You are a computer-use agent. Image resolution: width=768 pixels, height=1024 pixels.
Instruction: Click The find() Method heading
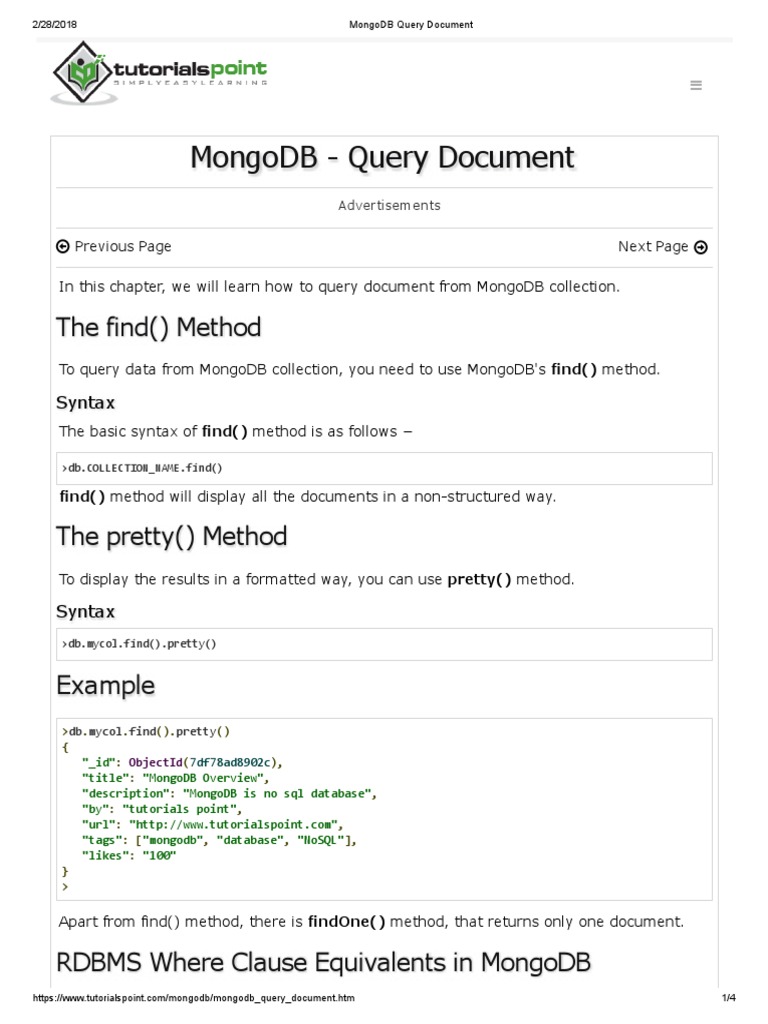pyautogui.click(x=159, y=327)
